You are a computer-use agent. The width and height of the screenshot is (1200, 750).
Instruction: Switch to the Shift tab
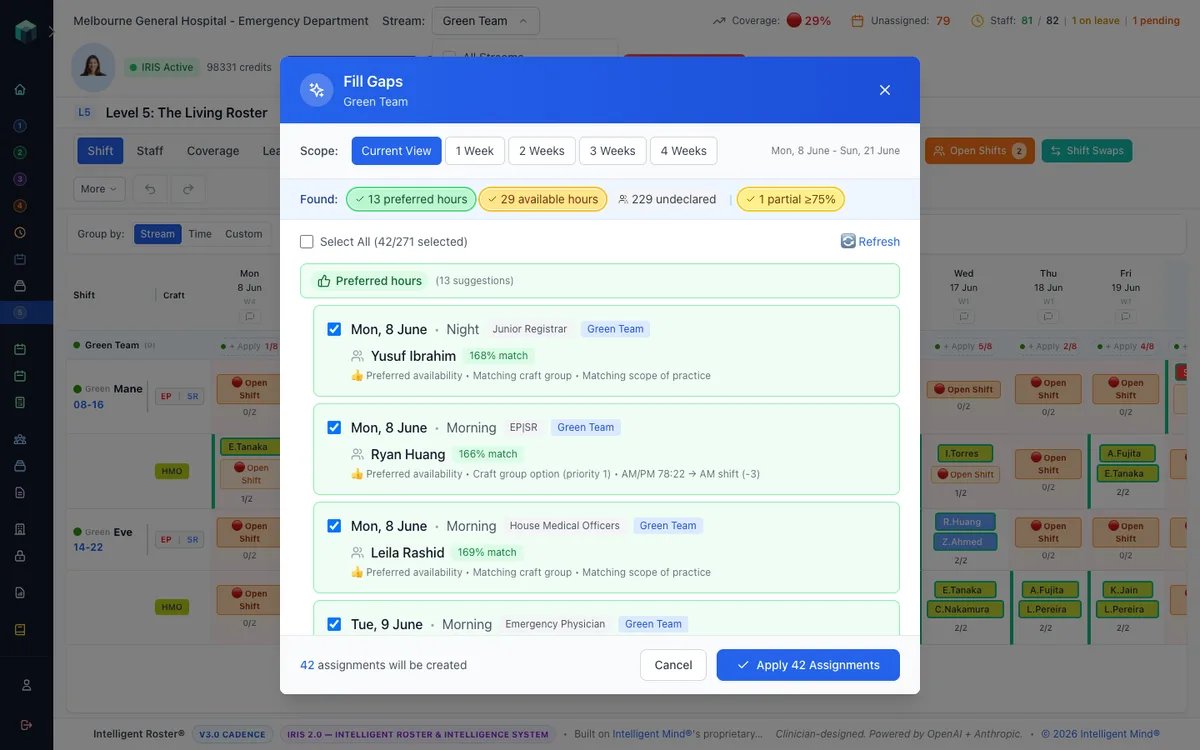(100, 151)
